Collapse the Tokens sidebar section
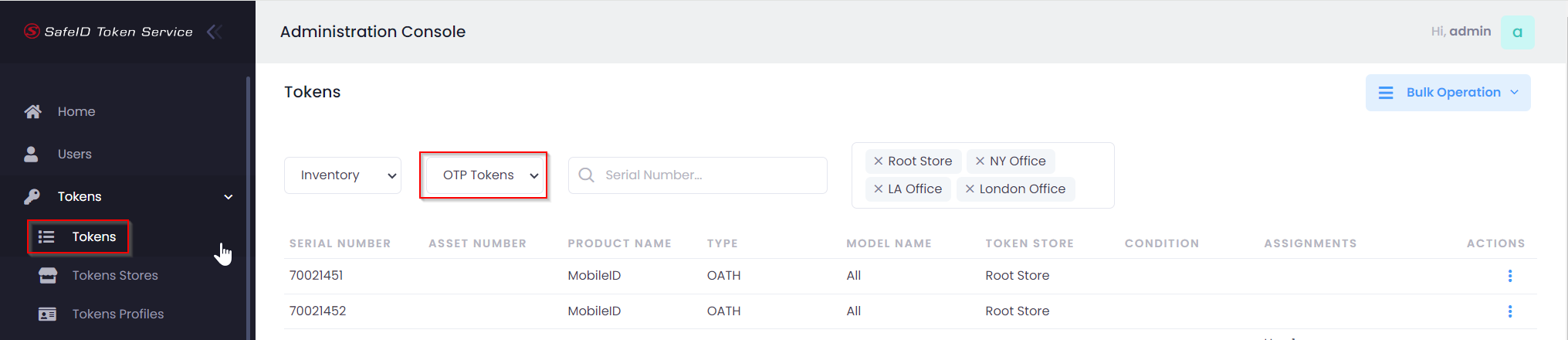1568x340 pixels. point(228,197)
